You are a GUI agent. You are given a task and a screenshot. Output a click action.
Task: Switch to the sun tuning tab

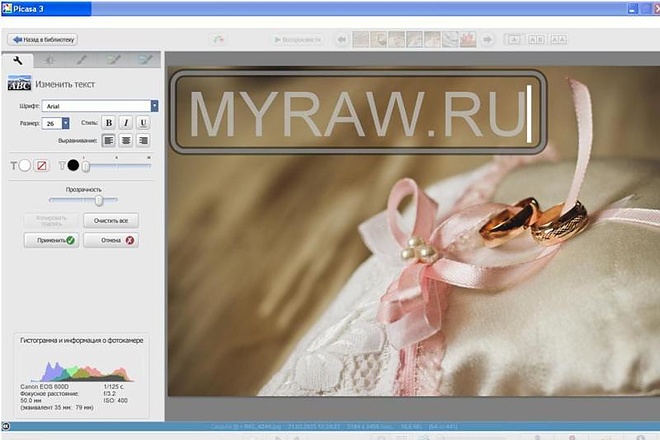50,60
